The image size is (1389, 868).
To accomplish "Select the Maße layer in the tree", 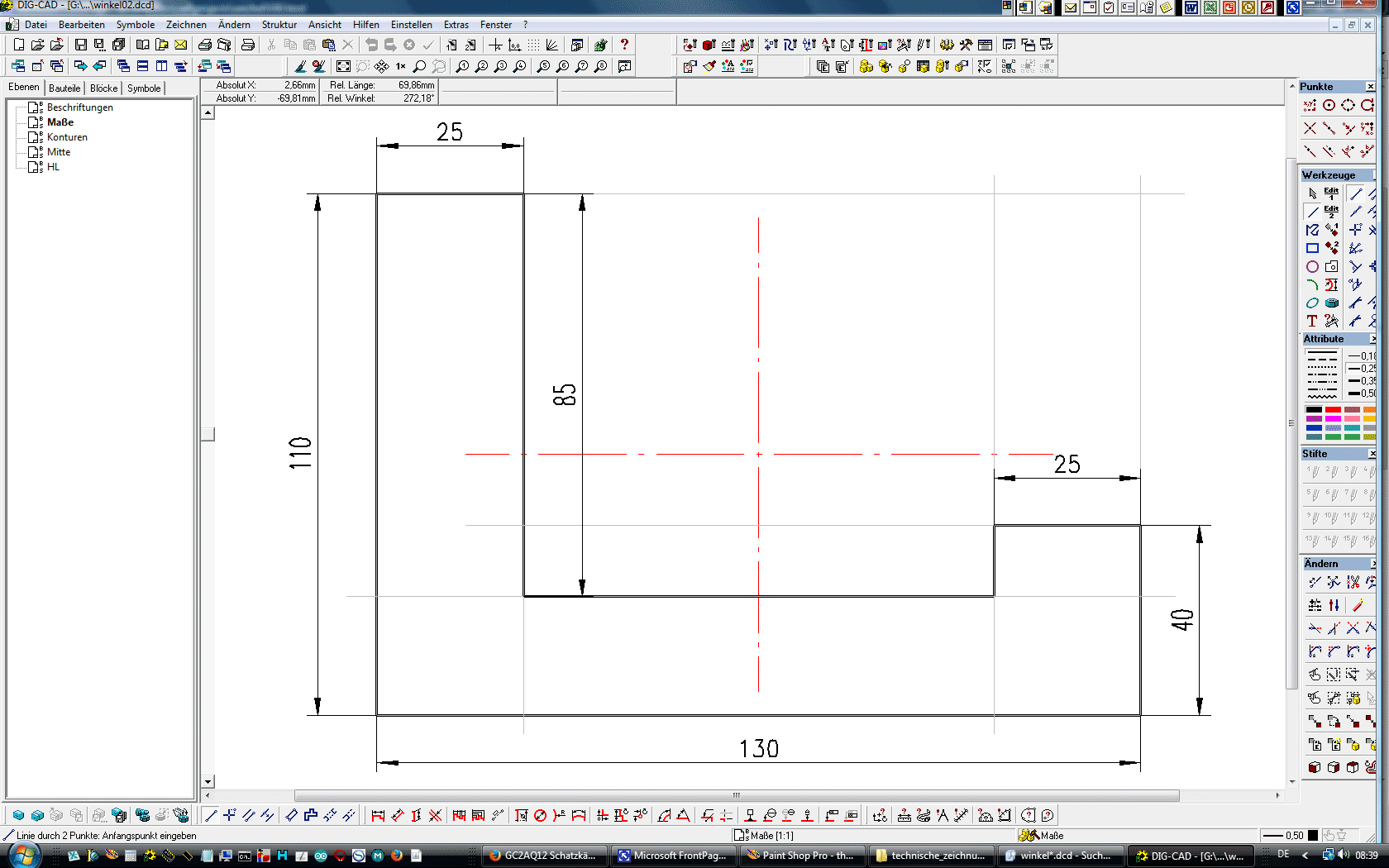I will pyautogui.click(x=60, y=122).
